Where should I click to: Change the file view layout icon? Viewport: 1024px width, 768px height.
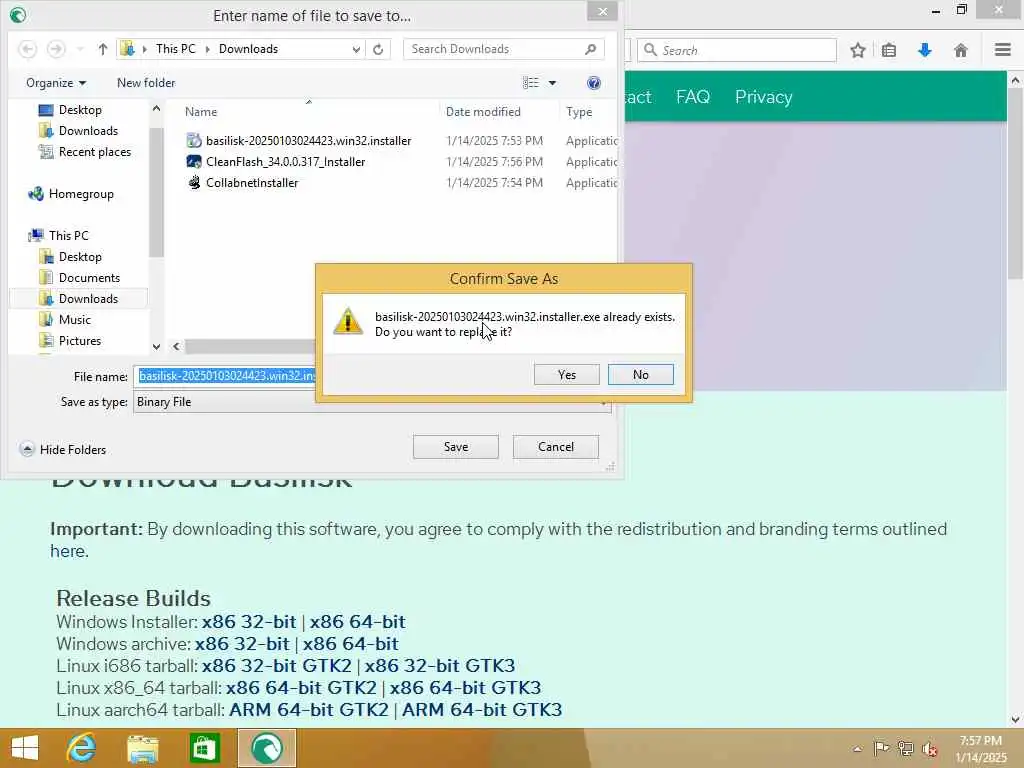(x=531, y=83)
